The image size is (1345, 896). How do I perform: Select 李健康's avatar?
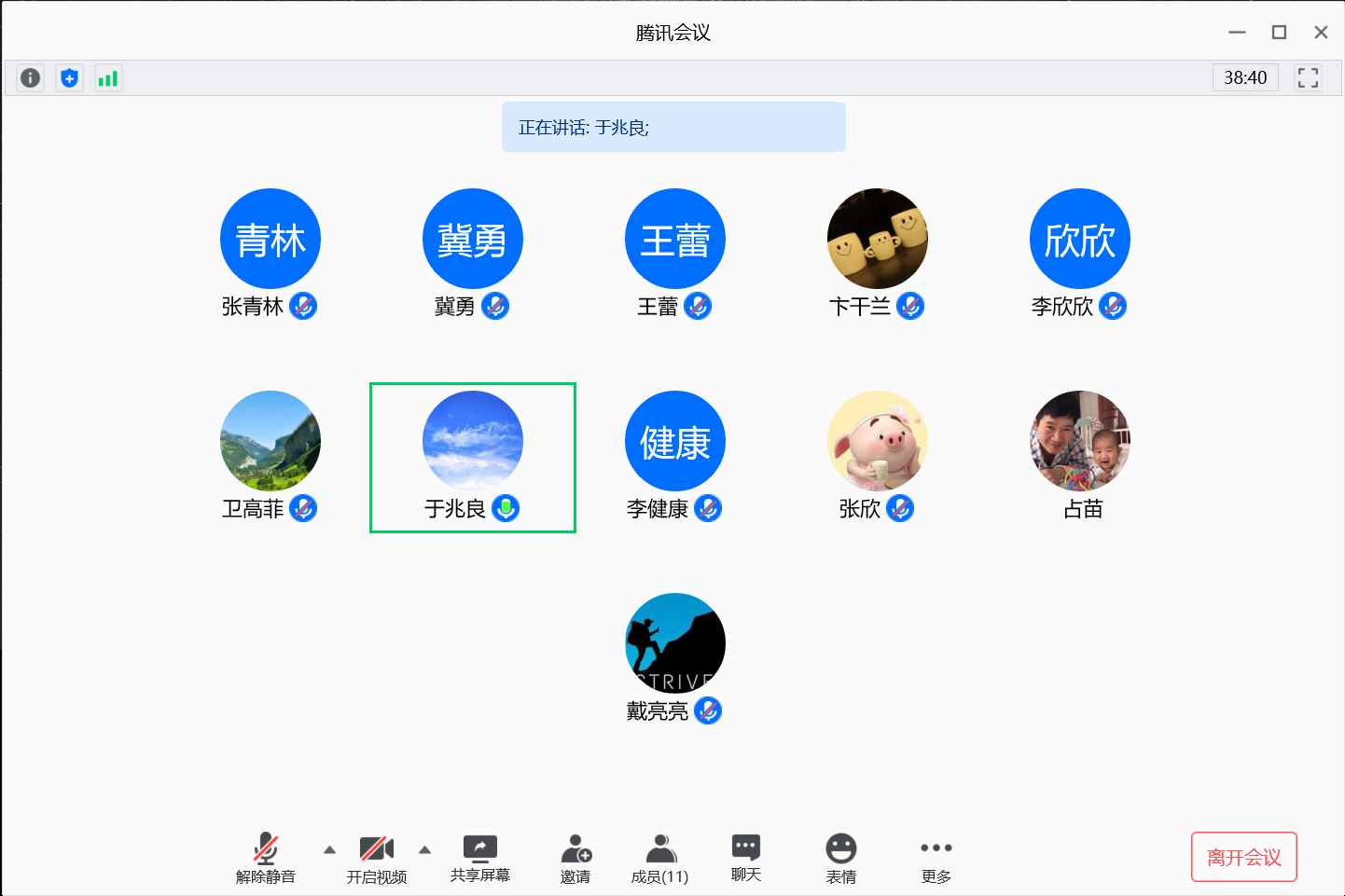click(675, 441)
